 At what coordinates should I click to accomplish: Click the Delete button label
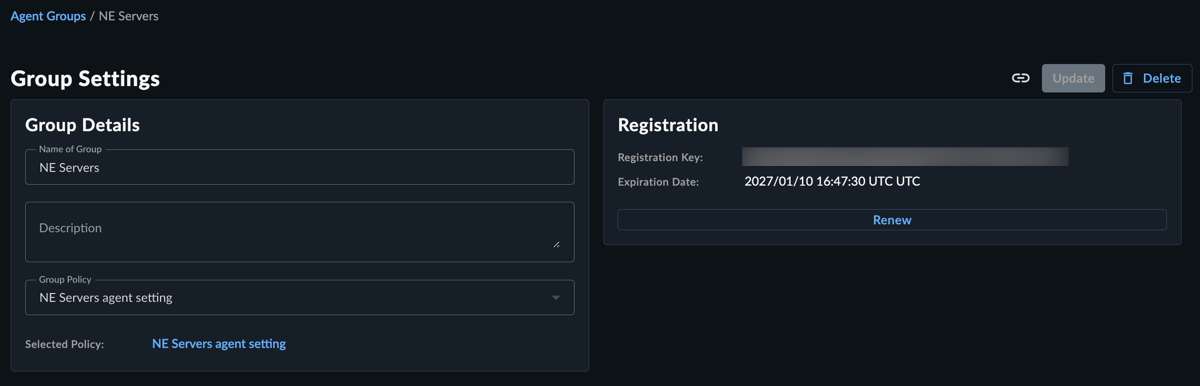point(1161,78)
